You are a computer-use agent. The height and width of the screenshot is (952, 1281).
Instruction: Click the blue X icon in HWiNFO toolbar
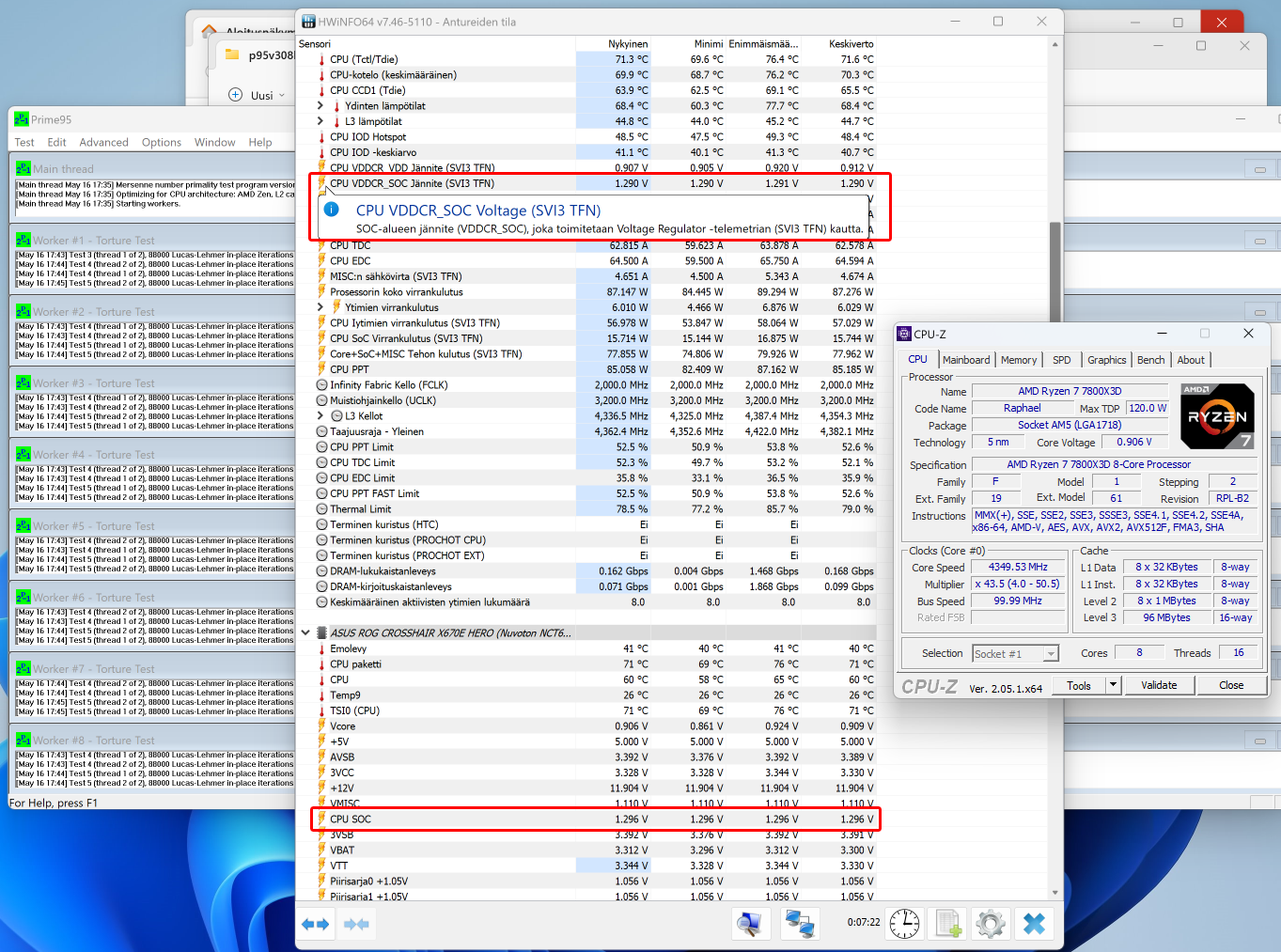coord(1034,924)
